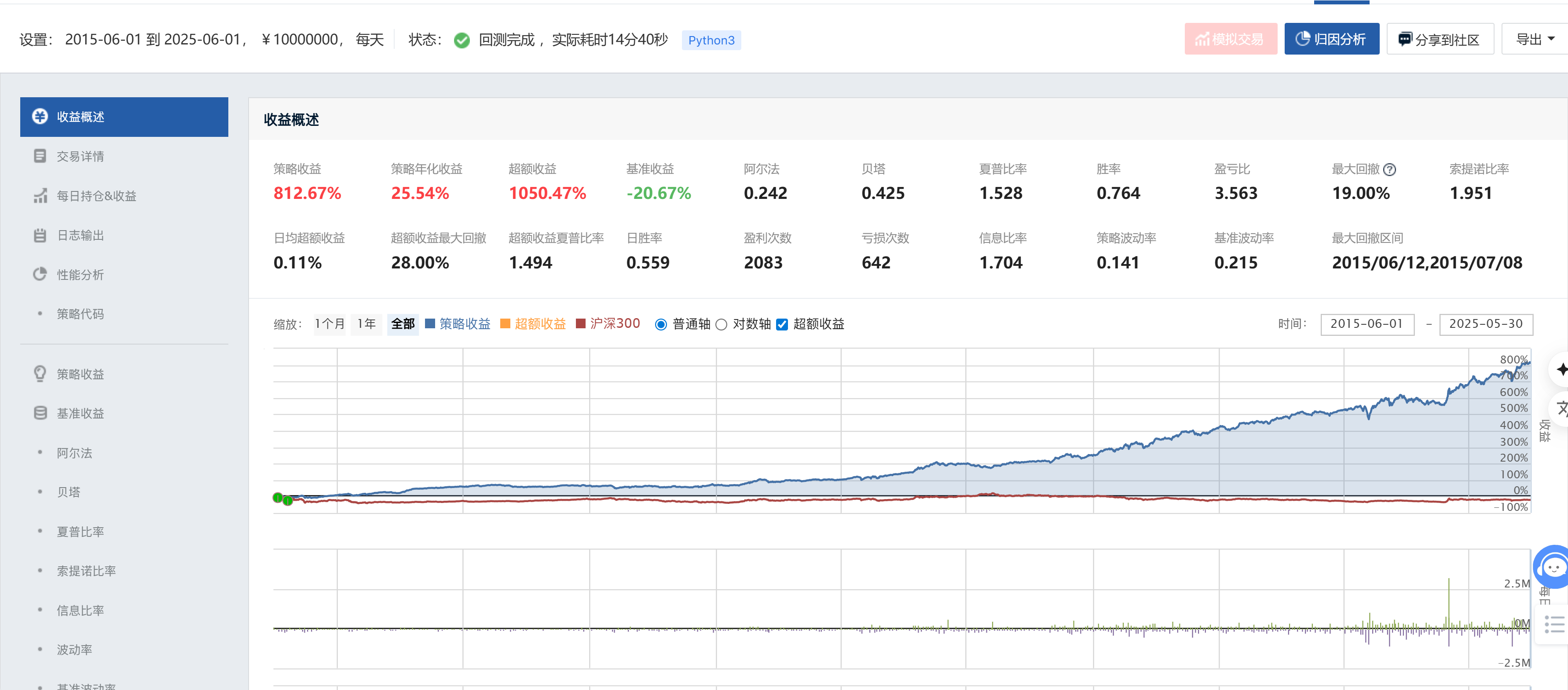Open 贝塔 sidebar item
Image resolution: width=1568 pixels, height=690 pixels.
coord(124,492)
